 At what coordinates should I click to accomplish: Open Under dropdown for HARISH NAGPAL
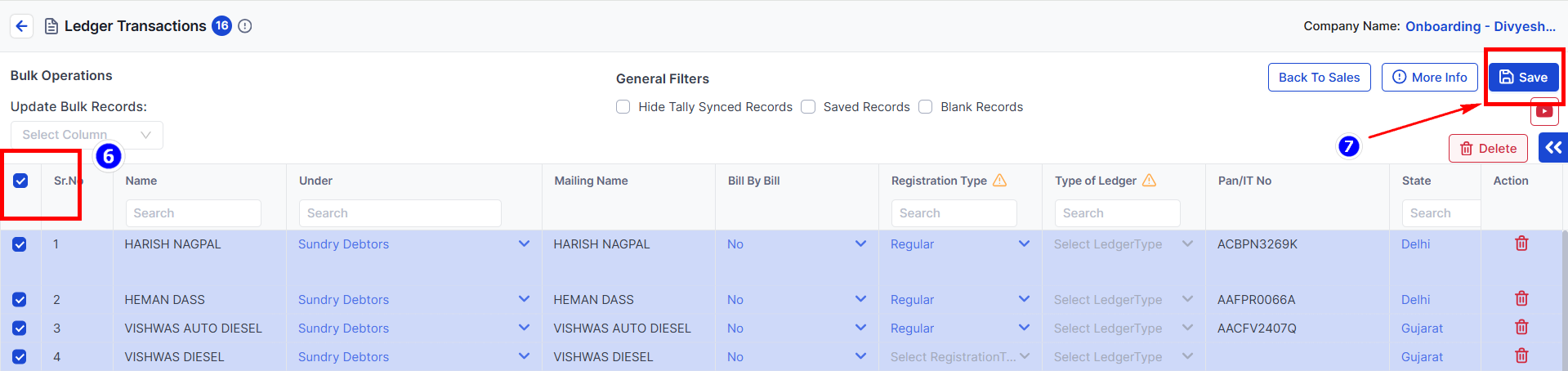413,244
